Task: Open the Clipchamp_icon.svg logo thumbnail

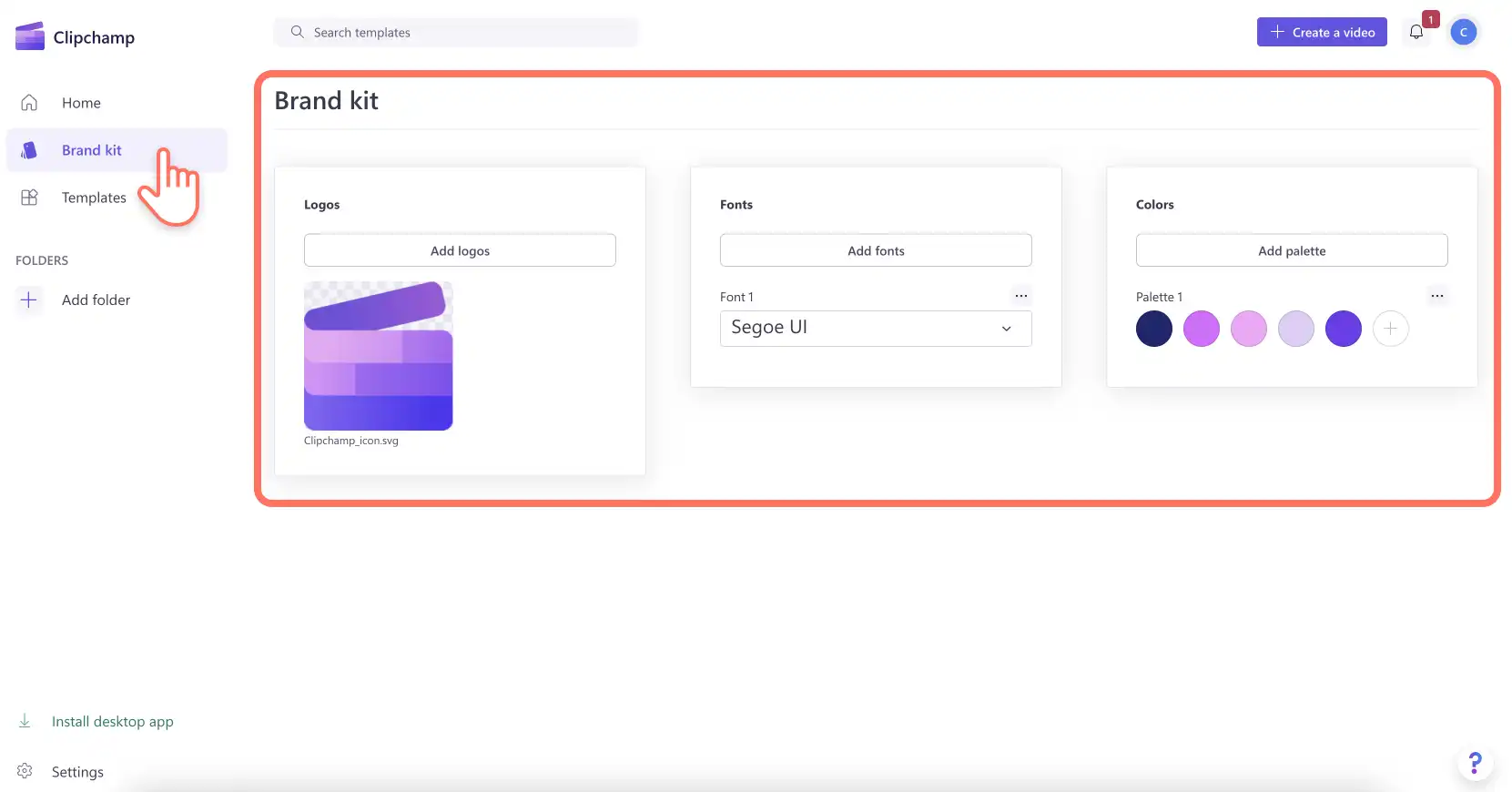Action: coord(379,356)
